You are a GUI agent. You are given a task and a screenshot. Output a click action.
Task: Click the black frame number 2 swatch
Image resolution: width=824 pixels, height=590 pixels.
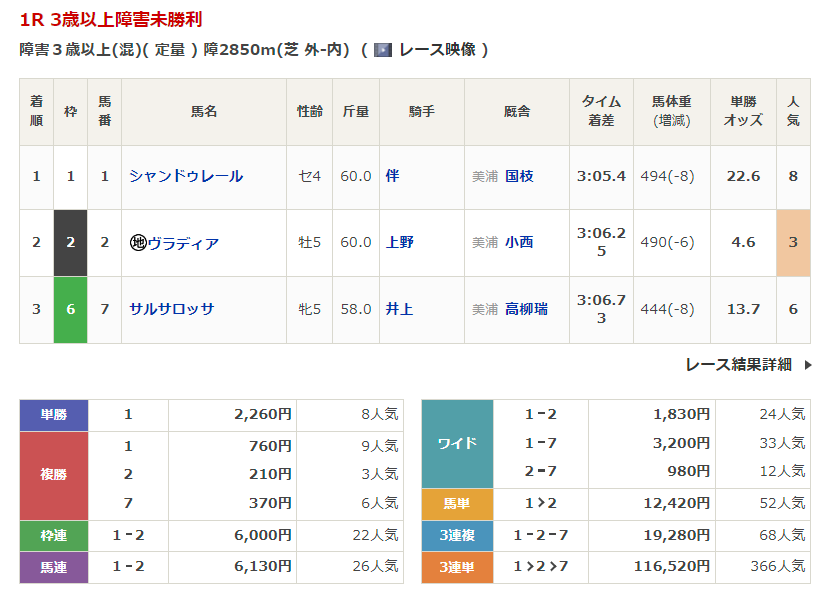pos(70,243)
